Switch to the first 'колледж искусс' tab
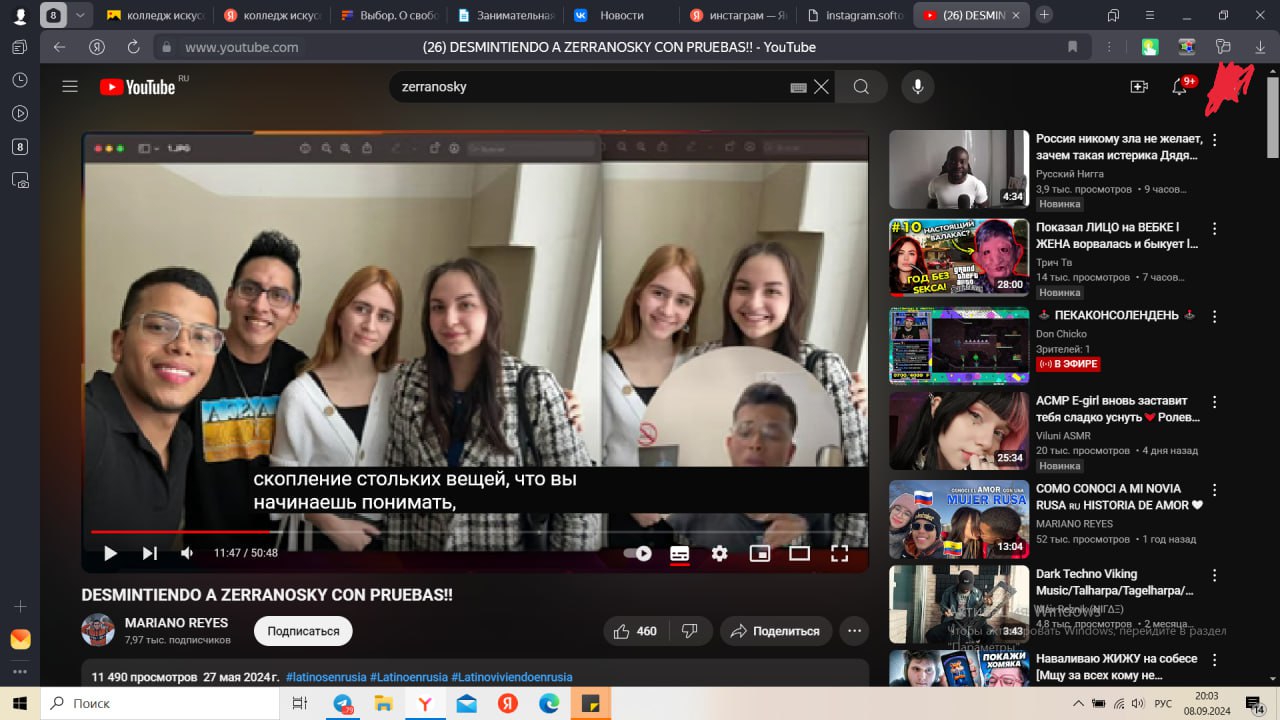Screen dimensions: 1280x720 tap(156, 15)
